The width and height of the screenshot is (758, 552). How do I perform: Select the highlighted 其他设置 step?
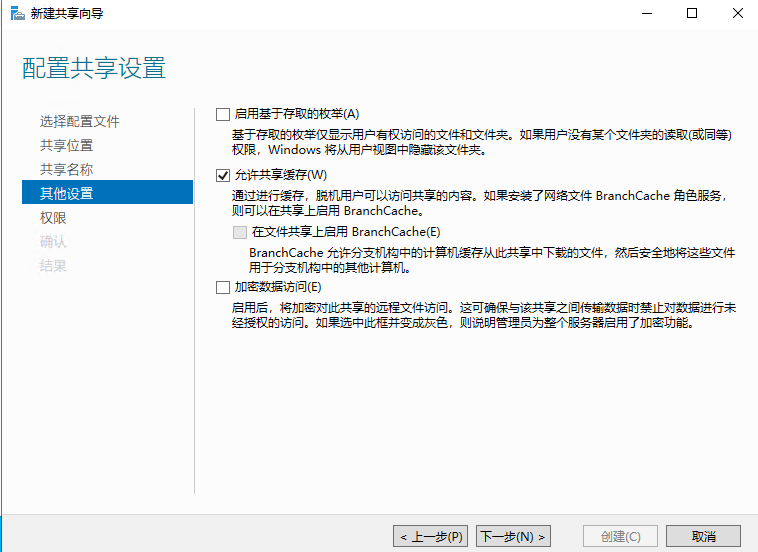pos(67,193)
